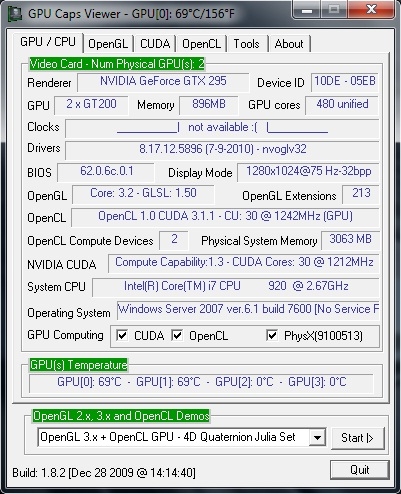The image size is (401, 494).
Task: Click the Physical System Memory label
Action: 259,241
